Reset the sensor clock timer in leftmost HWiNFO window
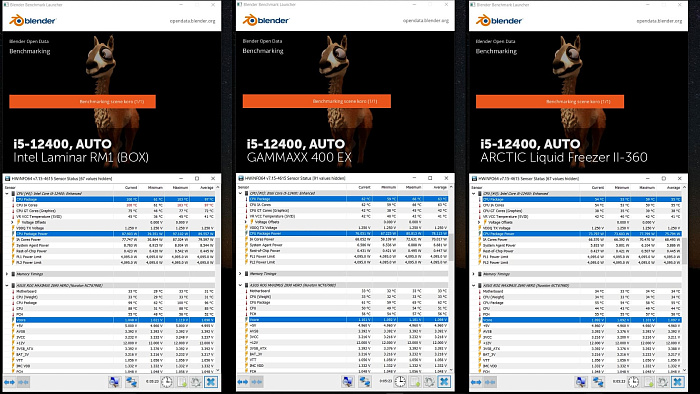Image resolution: width=700 pixels, height=394 pixels. click(166, 382)
